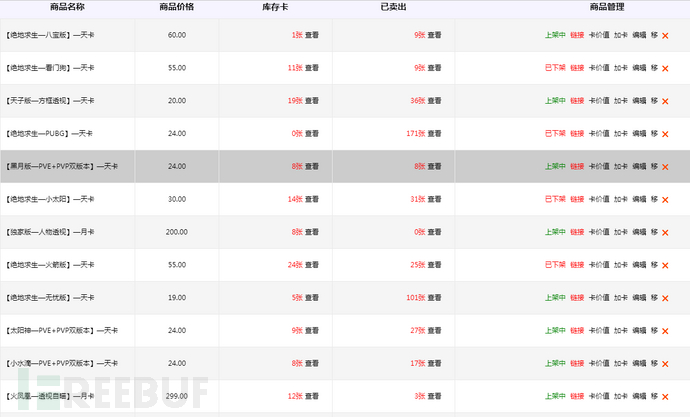
Task: Toggle 已下架 status for 小太阳 row
Action: click(x=555, y=199)
